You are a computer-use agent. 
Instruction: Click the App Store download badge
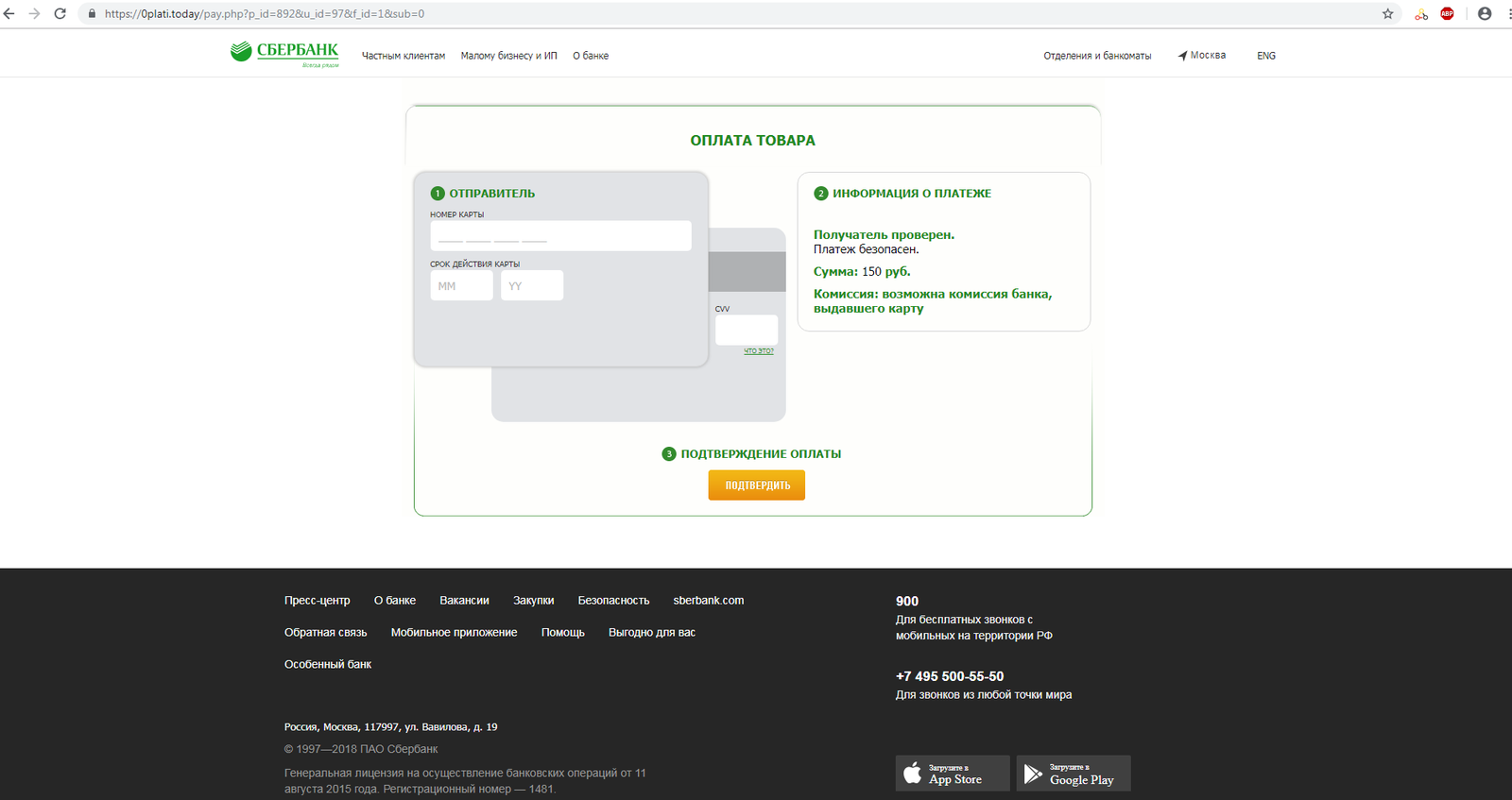(x=953, y=774)
